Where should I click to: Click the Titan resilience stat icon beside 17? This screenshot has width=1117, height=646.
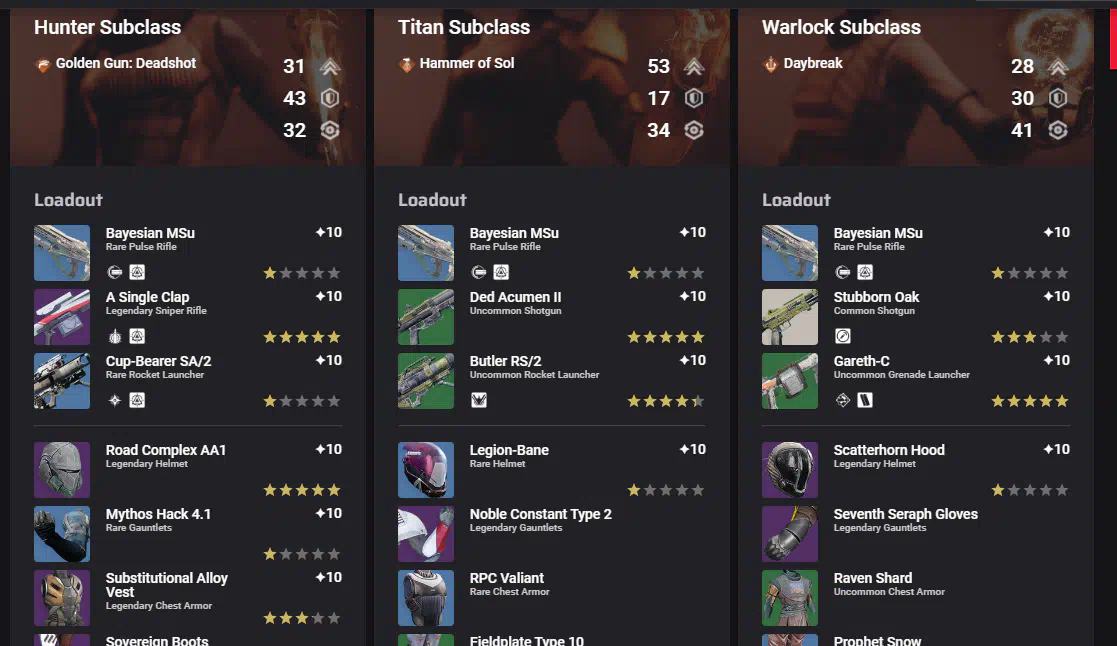click(x=694, y=98)
